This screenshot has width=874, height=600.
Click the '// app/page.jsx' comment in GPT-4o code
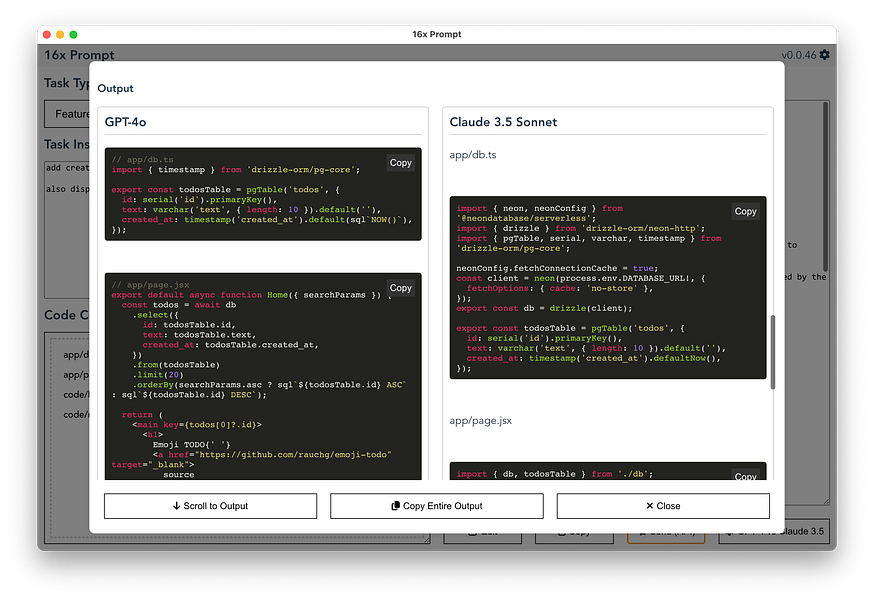tap(150, 285)
